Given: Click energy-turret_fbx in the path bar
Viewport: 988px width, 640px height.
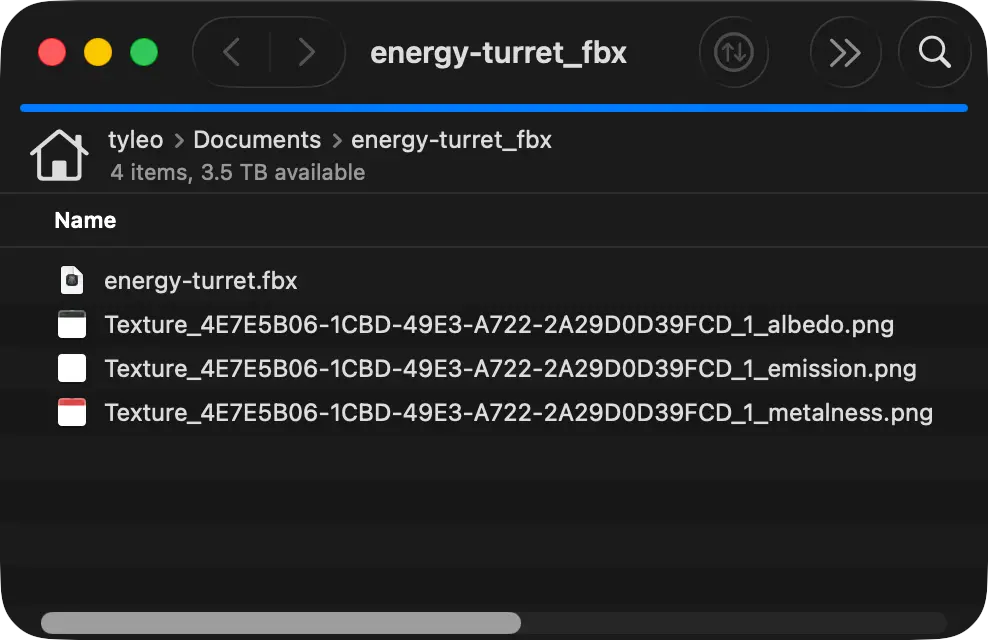Looking at the screenshot, I should [451, 140].
